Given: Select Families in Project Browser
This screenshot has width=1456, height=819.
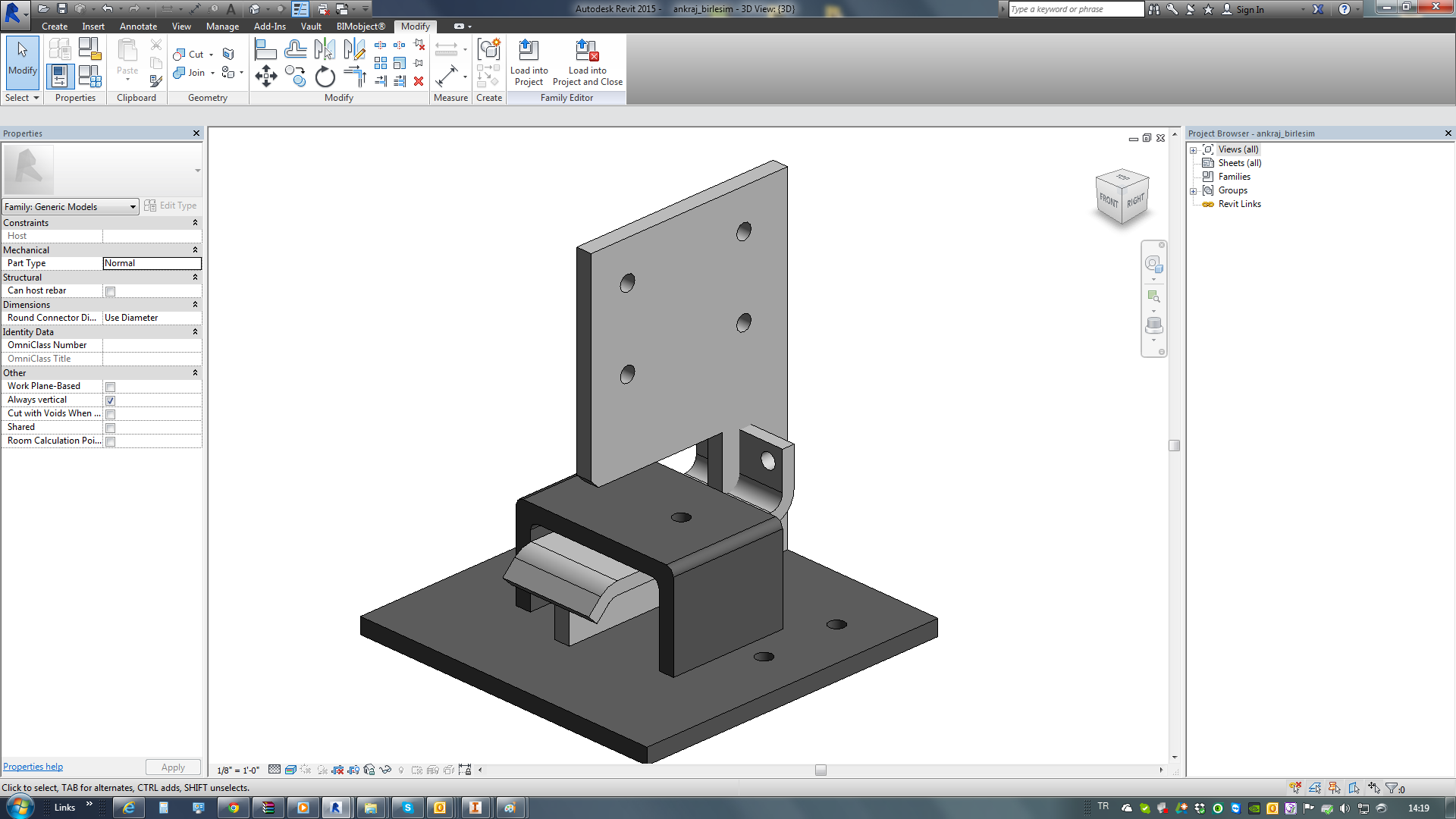Looking at the screenshot, I should point(1234,177).
